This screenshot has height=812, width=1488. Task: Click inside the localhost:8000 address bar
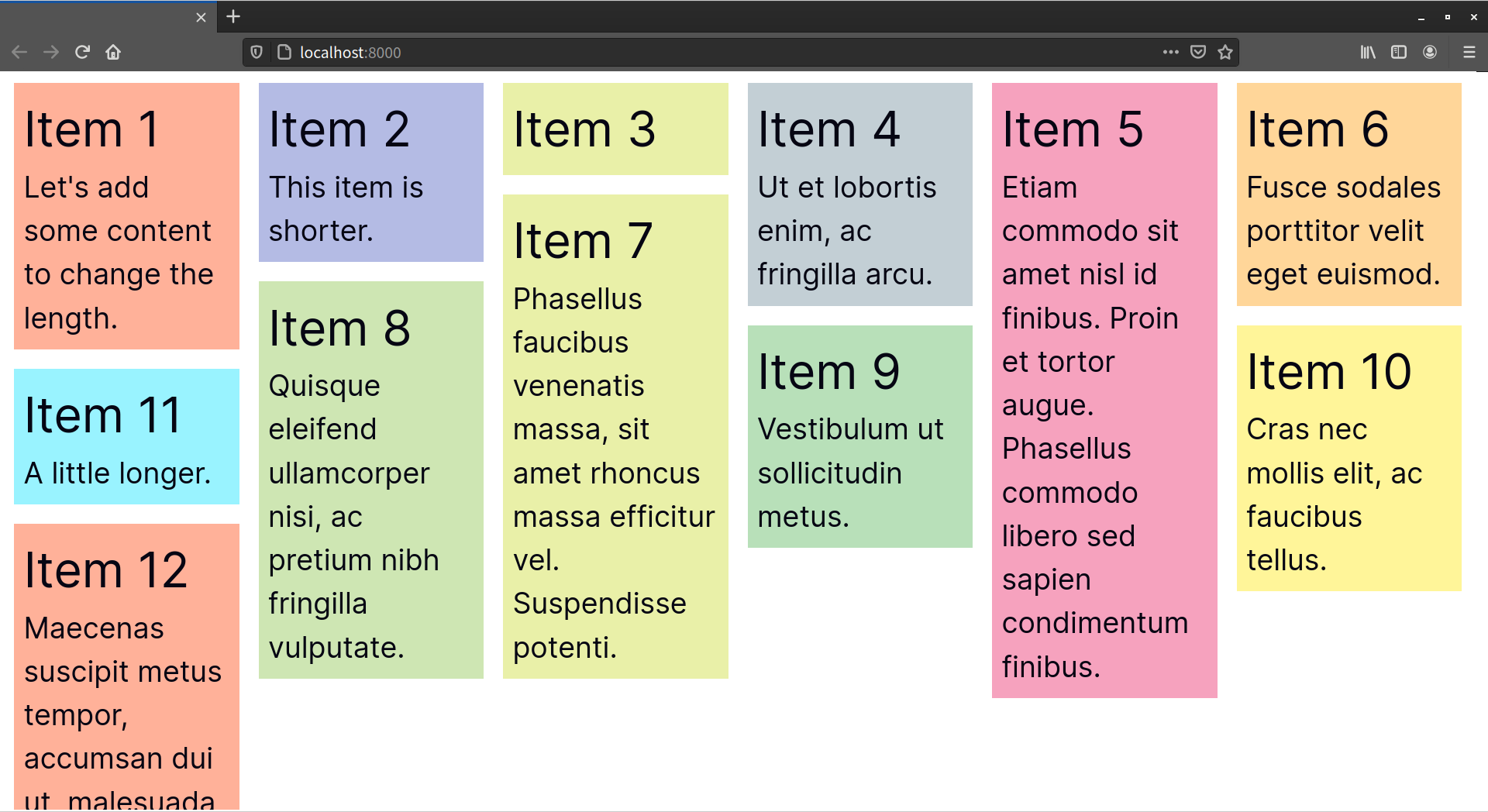[x=542, y=52]
